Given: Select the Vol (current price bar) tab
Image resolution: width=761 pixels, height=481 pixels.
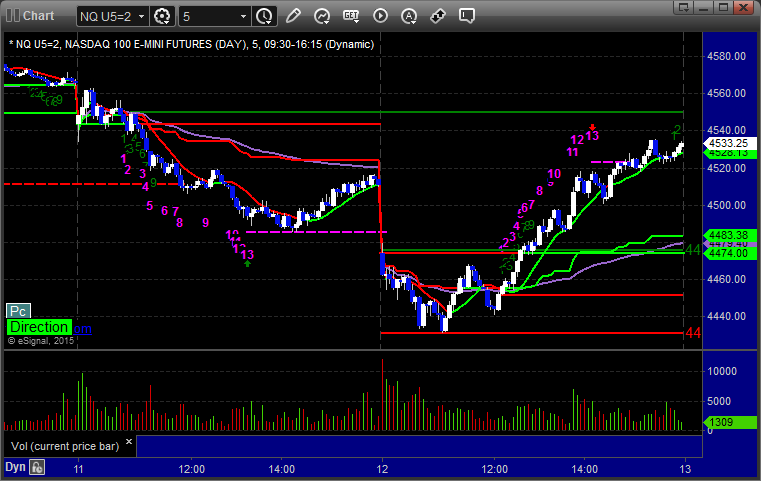Looking at the screenshot, I should 65,446.
